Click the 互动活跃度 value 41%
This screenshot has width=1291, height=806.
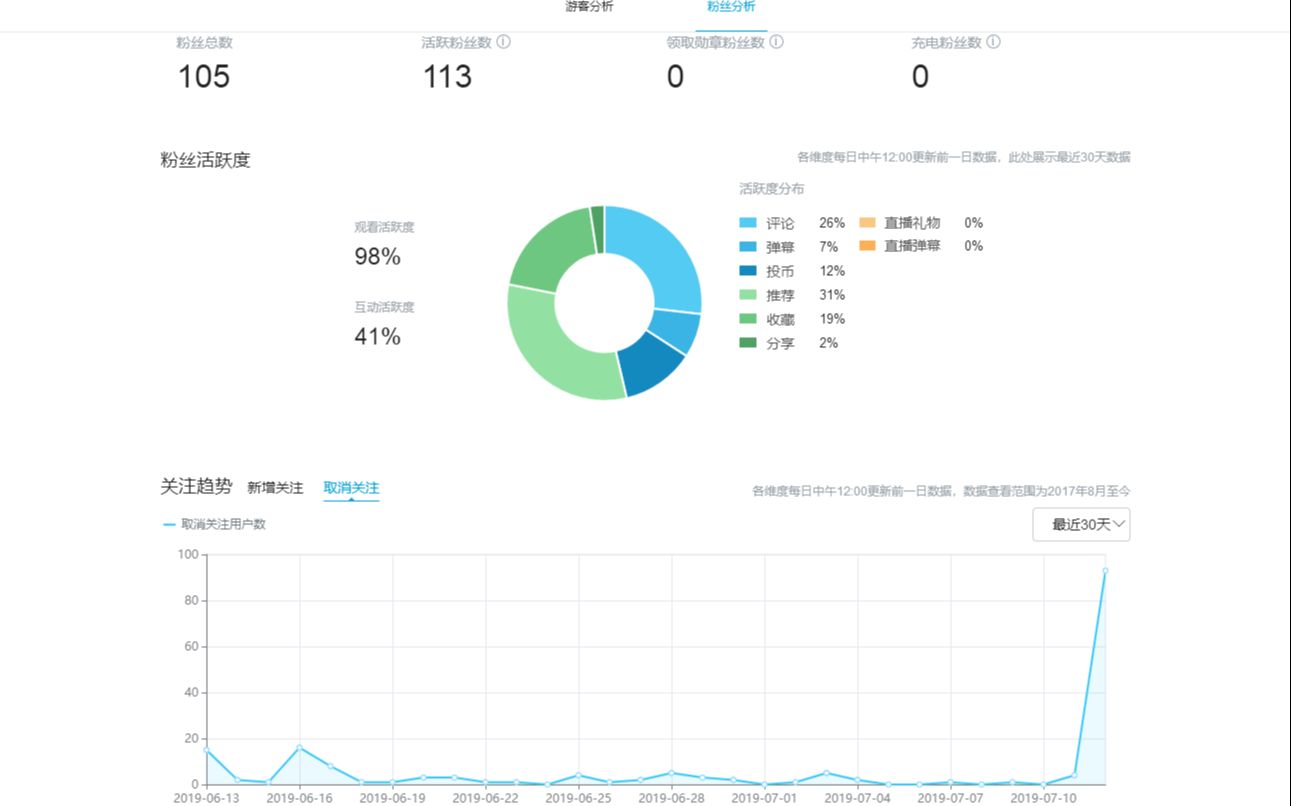(377, 337)
